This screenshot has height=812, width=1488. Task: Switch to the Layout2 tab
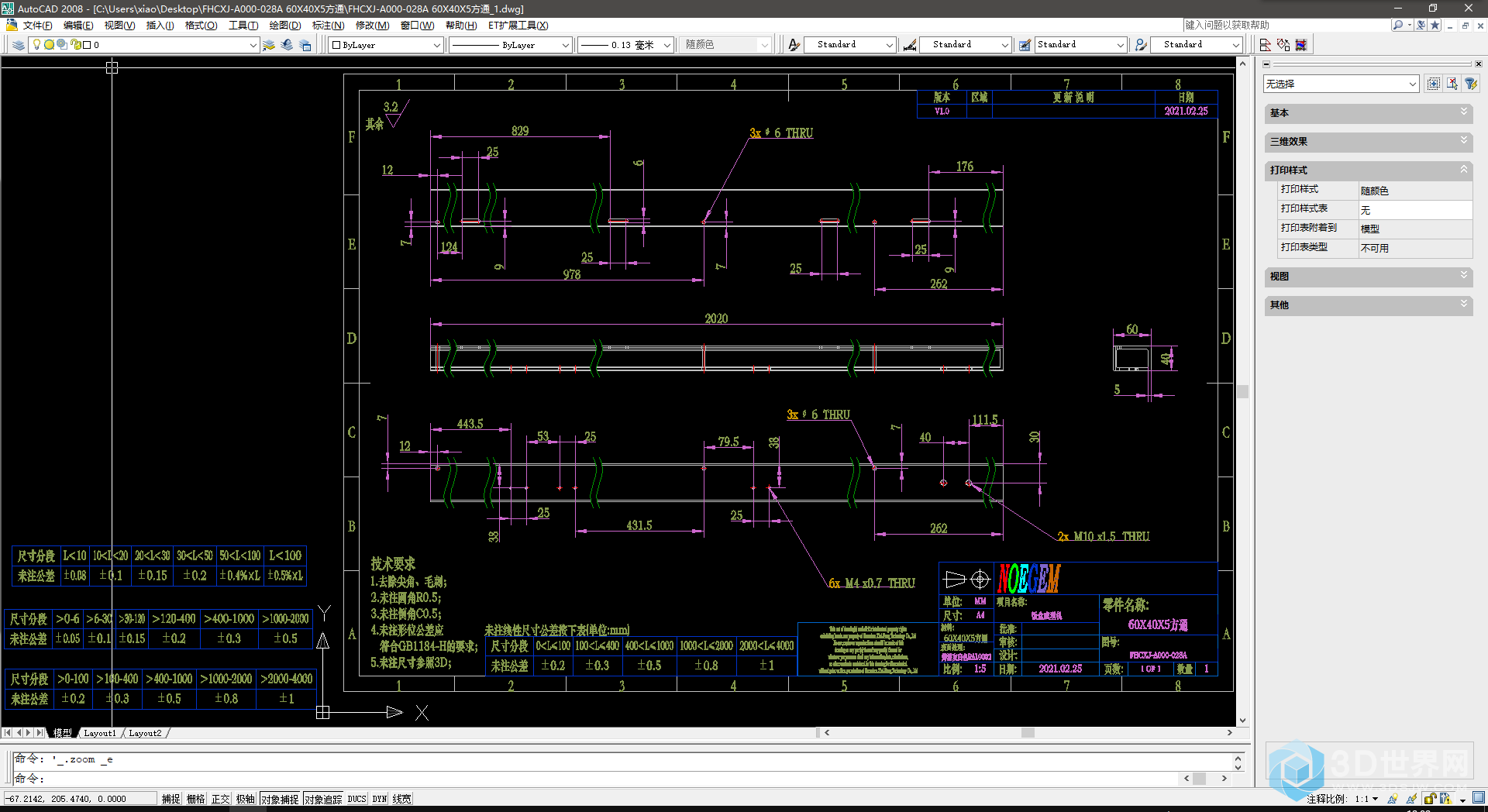pos(145,733)
